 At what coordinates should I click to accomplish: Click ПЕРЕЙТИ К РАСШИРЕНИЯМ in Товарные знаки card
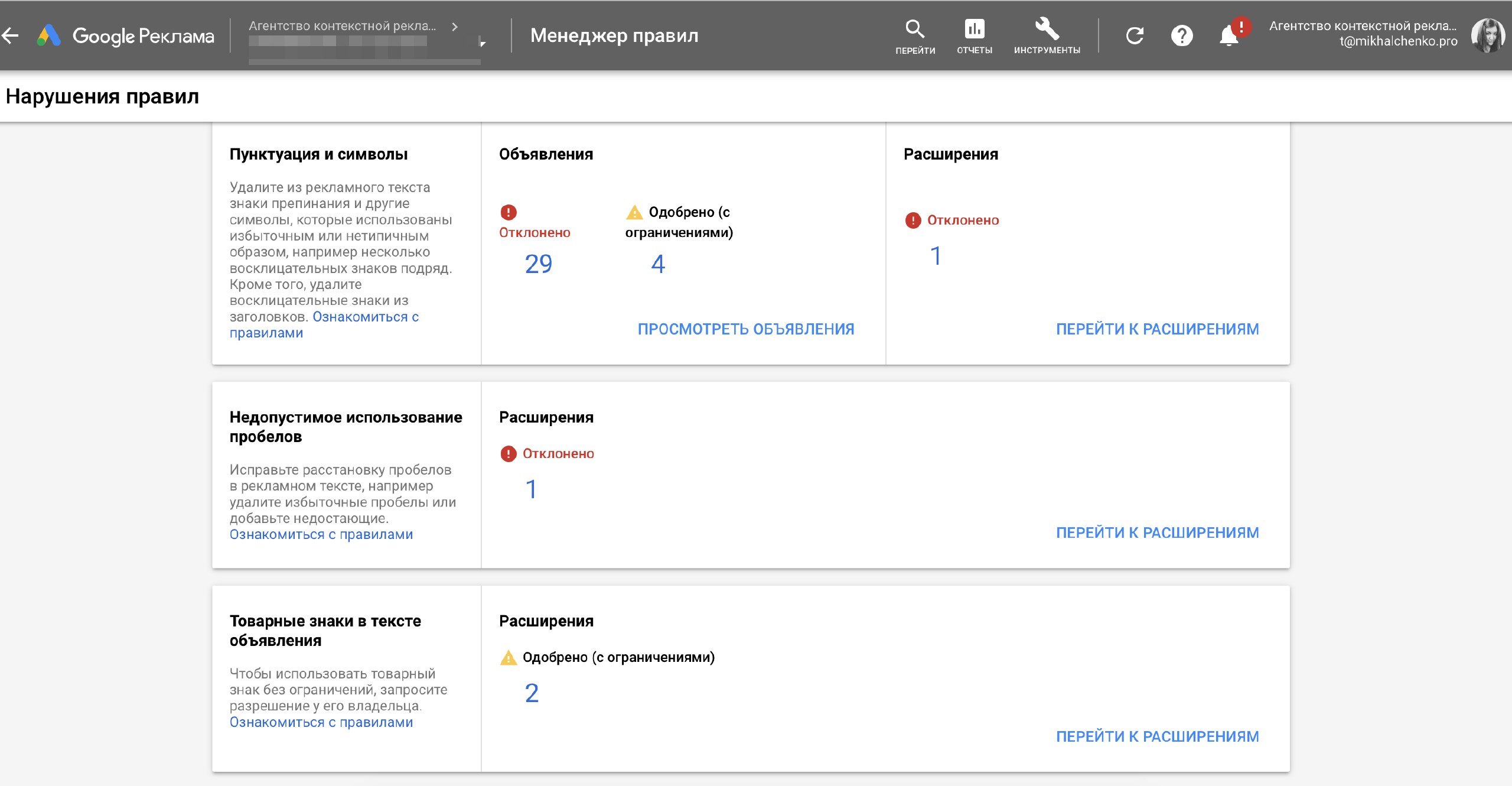pyautogui.click(x=1157, y=736)
